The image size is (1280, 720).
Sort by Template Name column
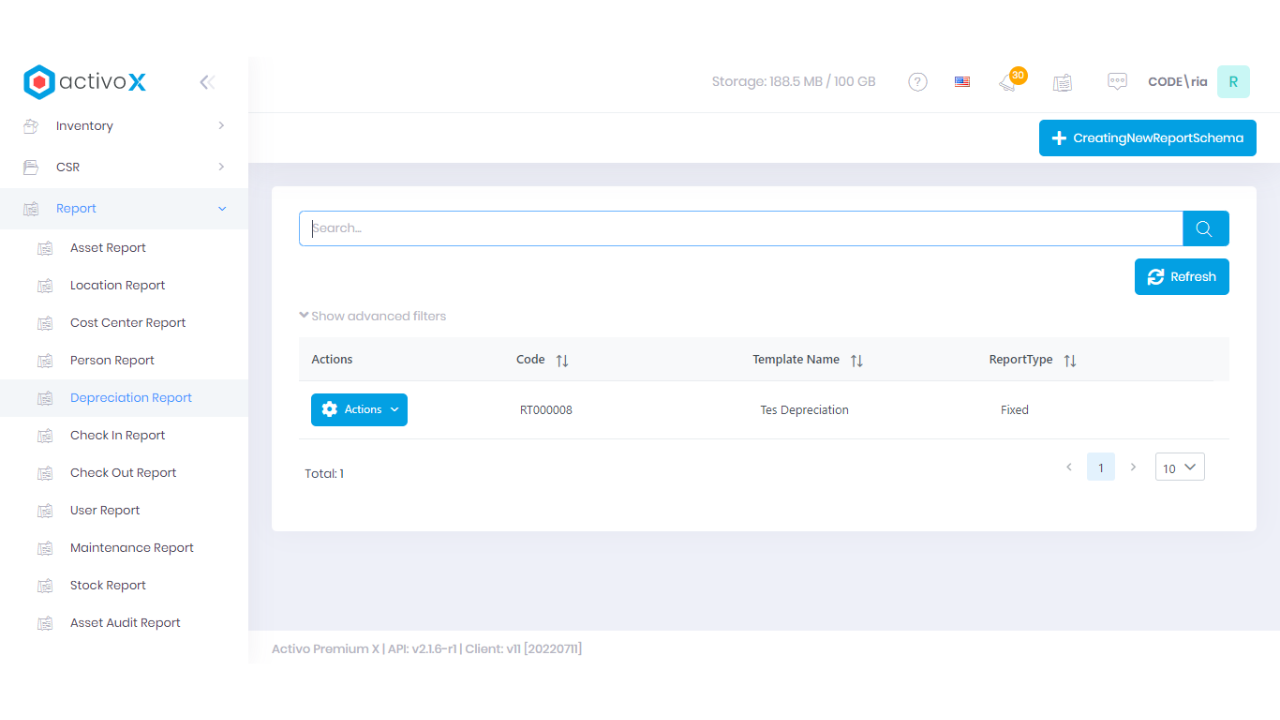tap(856, 360)
